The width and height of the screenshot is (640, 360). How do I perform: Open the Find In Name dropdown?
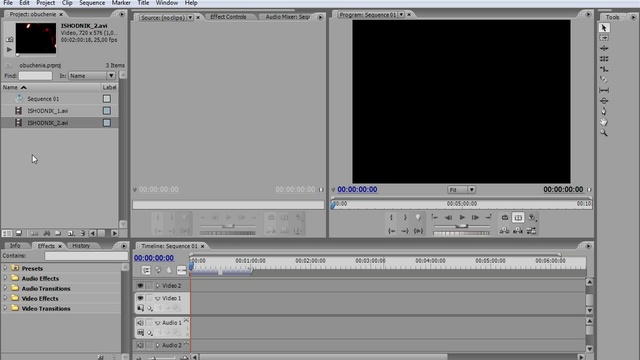point(92,76)
